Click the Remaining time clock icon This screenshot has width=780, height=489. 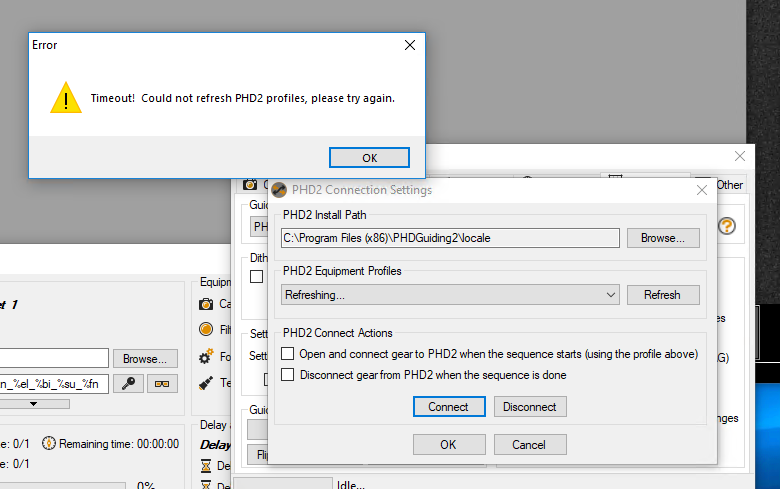coord(49,443)
